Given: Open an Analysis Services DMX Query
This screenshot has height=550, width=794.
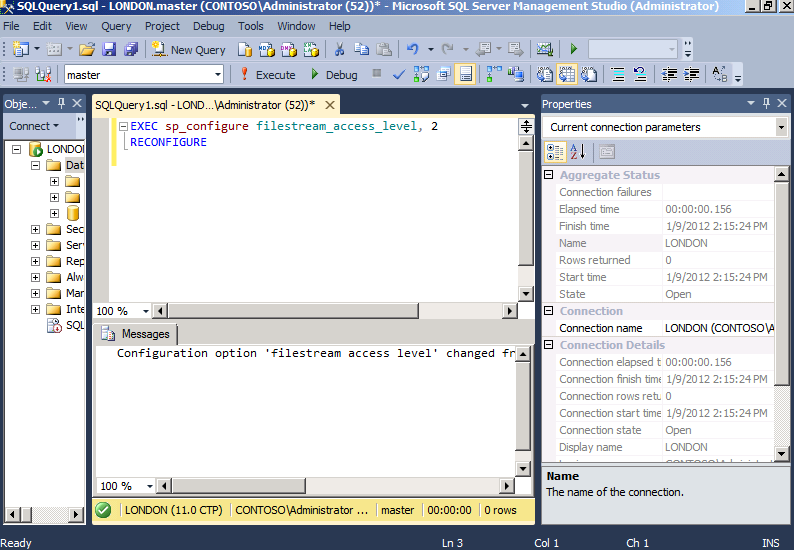Looking at the screenshot, I should (x=289, y=49).
